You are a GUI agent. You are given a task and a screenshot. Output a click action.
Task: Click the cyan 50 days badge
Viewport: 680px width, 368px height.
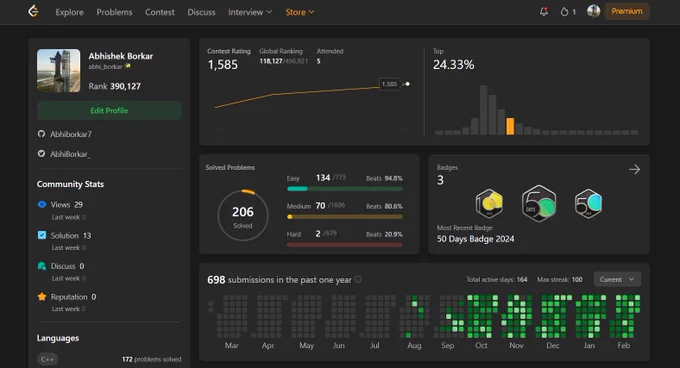pos(588,203)
